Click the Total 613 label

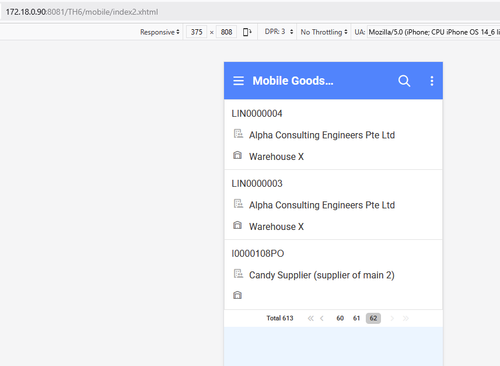point(280,318)
